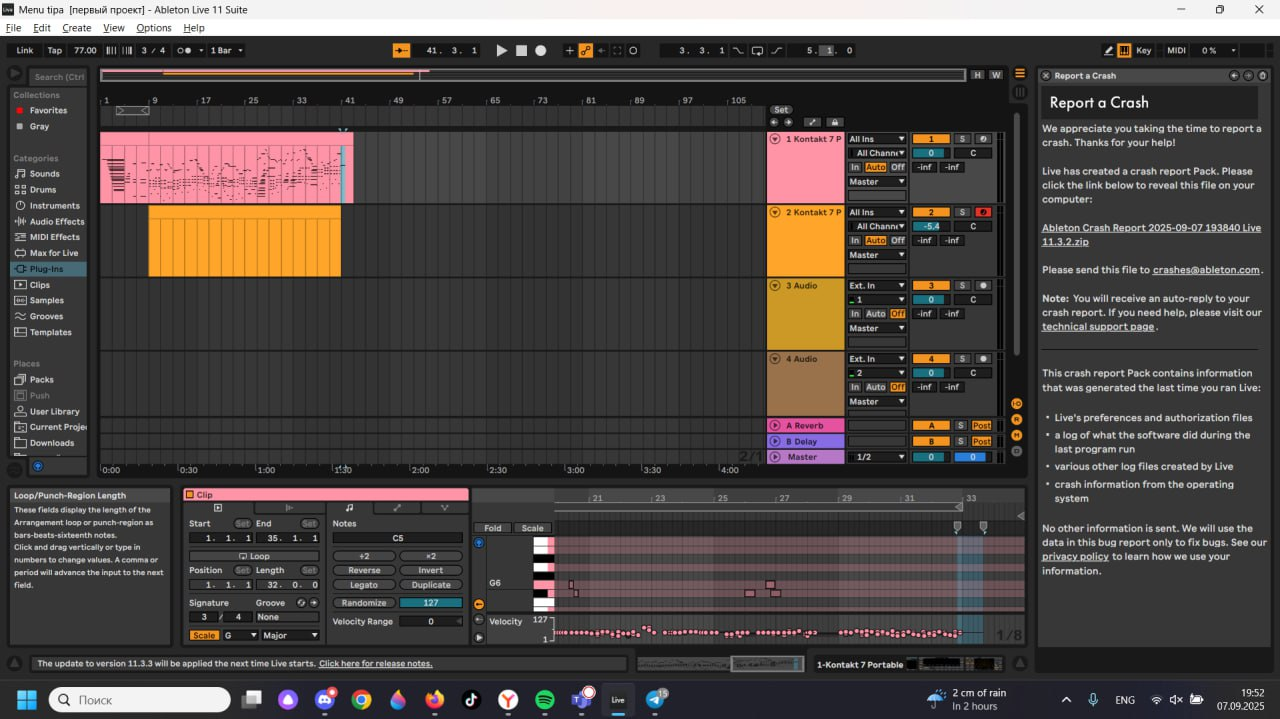Fold the 3 Audio track
Image resolution: width=1280 pixels, height=719 pixels.
tap(775, 286)
